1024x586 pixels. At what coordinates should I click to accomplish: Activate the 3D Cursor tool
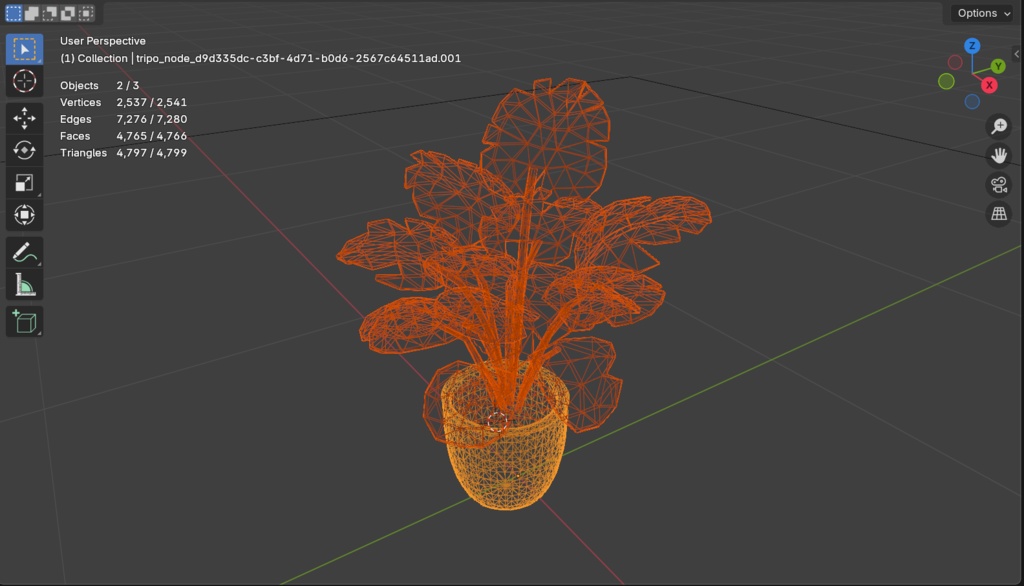click(x=24, y=81)
